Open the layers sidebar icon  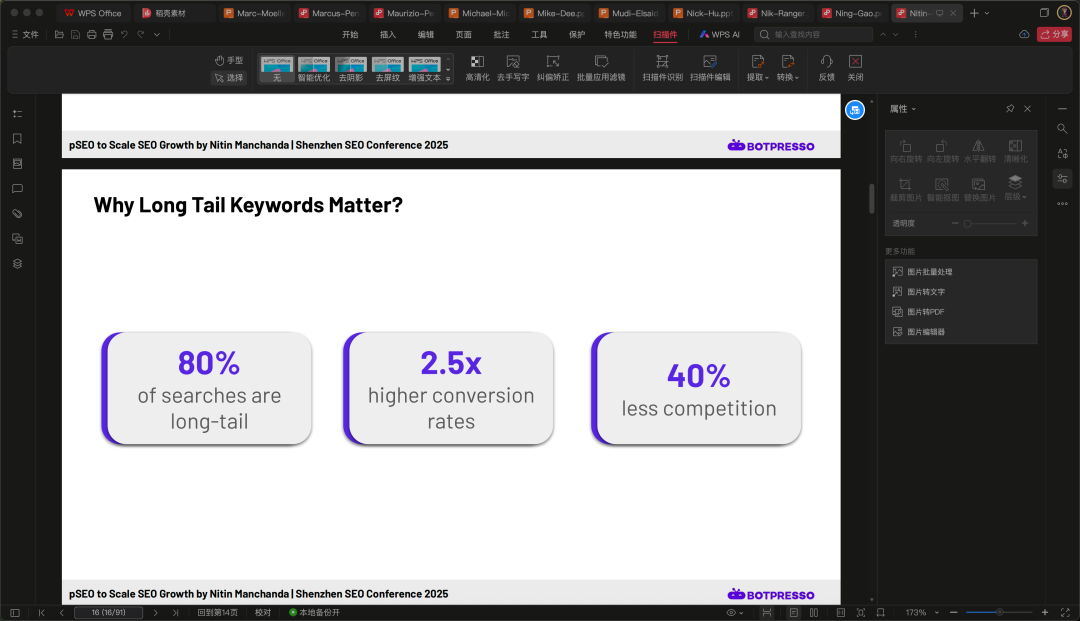click(x=17, y=264)
